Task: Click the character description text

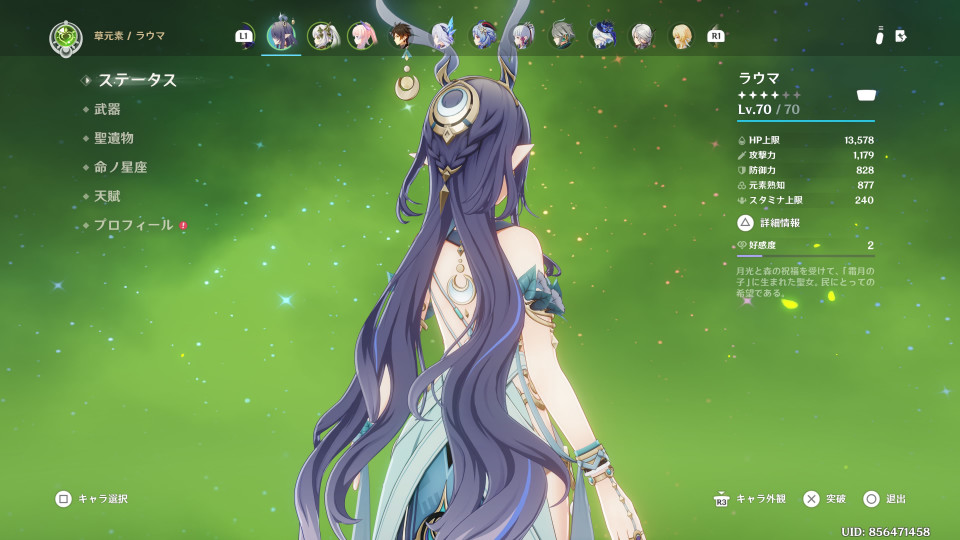Action: [x=805, y=282]
